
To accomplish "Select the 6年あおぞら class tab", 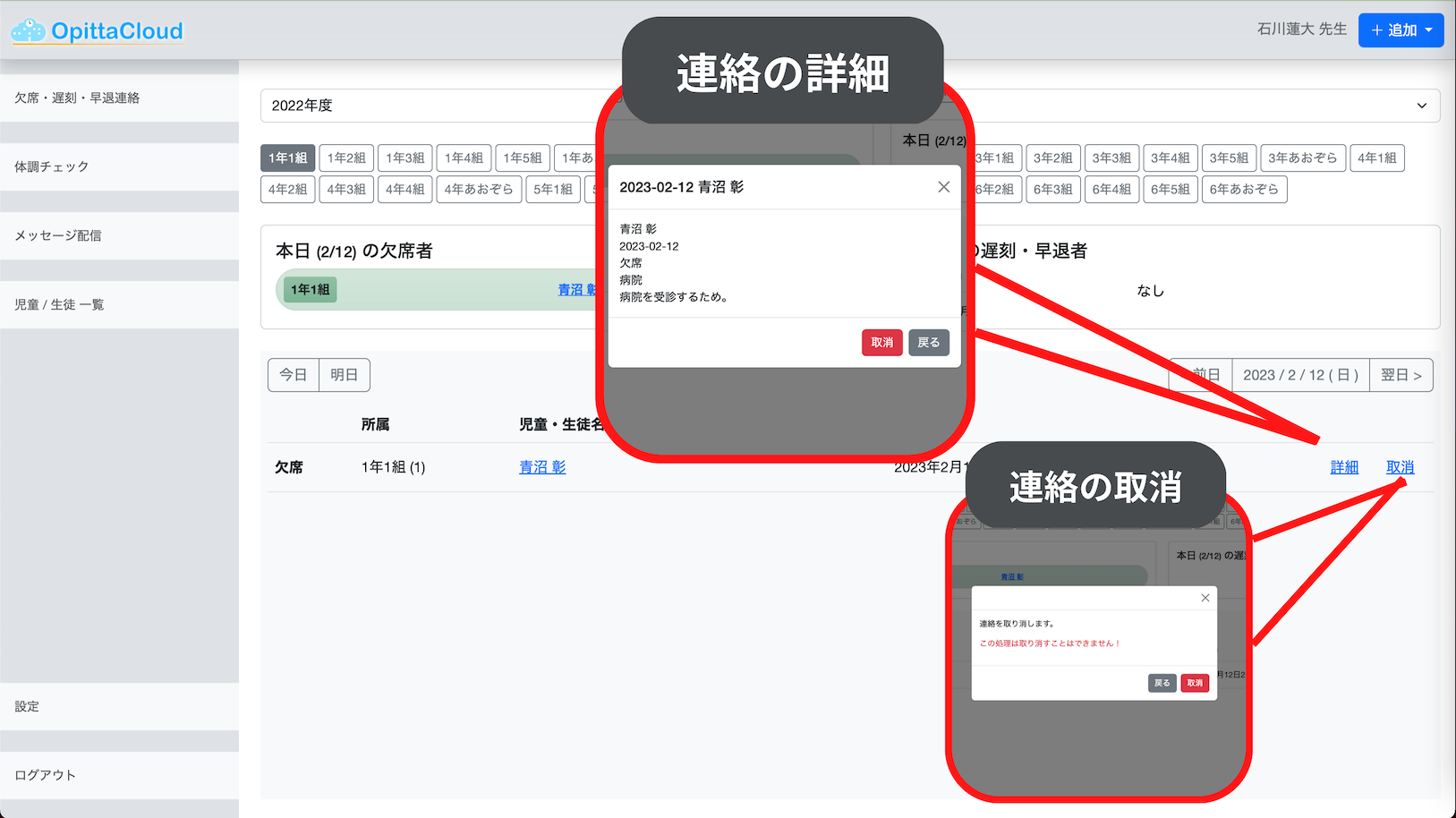I will (1244, 189).
